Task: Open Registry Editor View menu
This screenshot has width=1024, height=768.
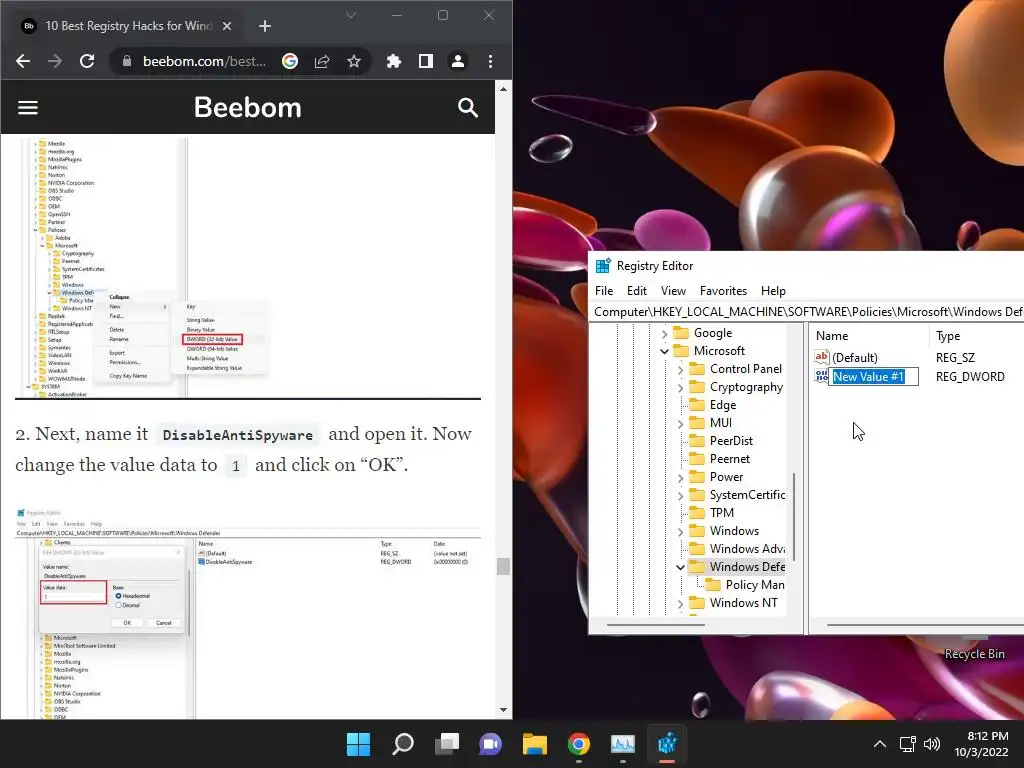Action: click(673, 291)
